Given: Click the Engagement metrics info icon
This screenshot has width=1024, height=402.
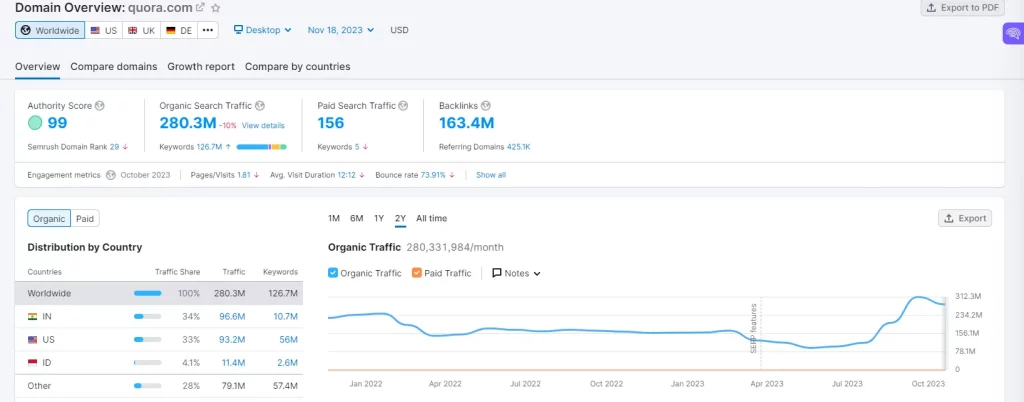Looking at the screenshot, I should (110, 175).
